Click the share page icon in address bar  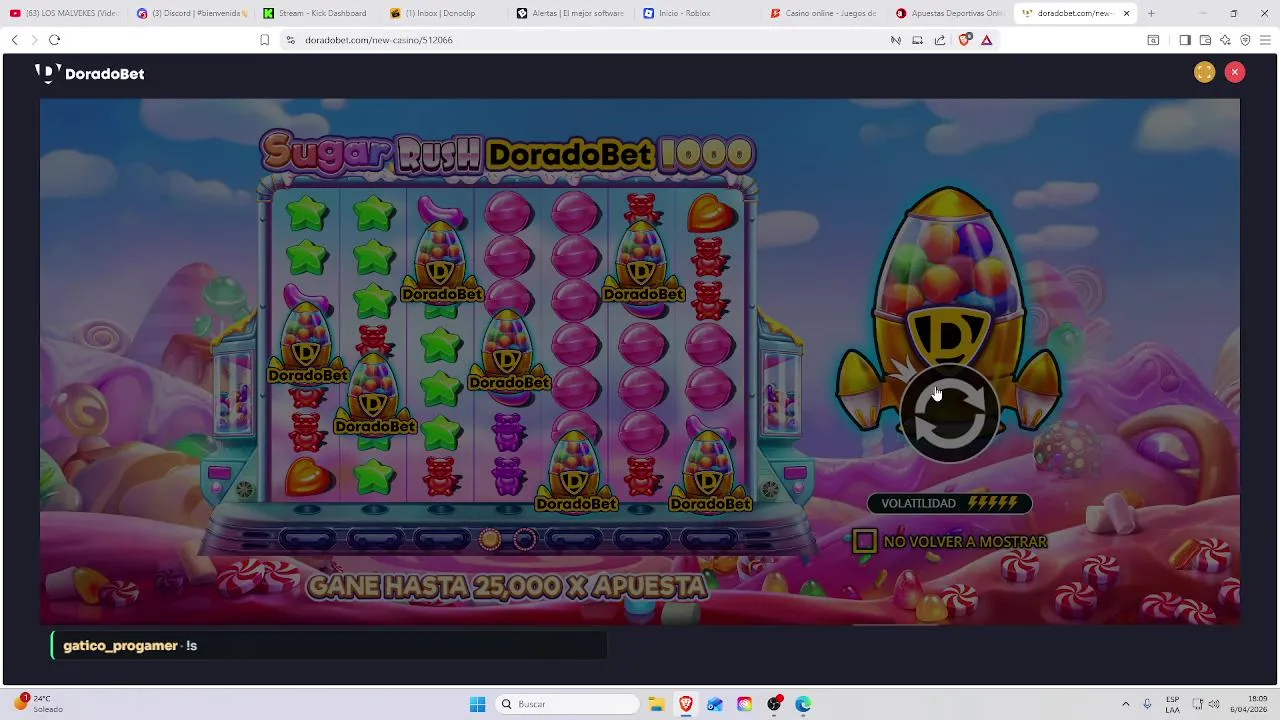point(940,40)
